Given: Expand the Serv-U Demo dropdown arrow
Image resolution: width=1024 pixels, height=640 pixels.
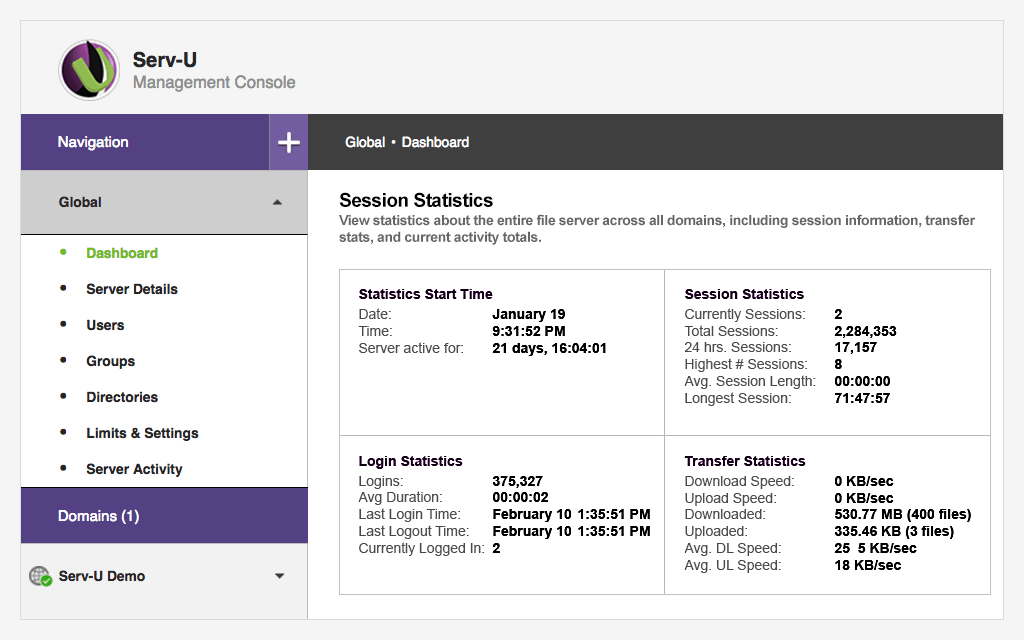Looking at the screenshot, I should (x=279, y=576).
